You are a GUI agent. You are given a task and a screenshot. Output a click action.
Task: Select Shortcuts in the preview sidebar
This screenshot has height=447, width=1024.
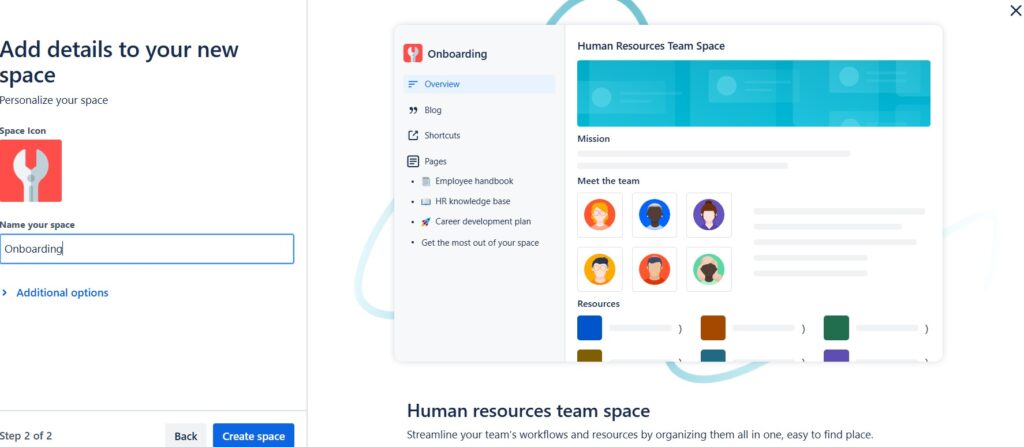442,135
